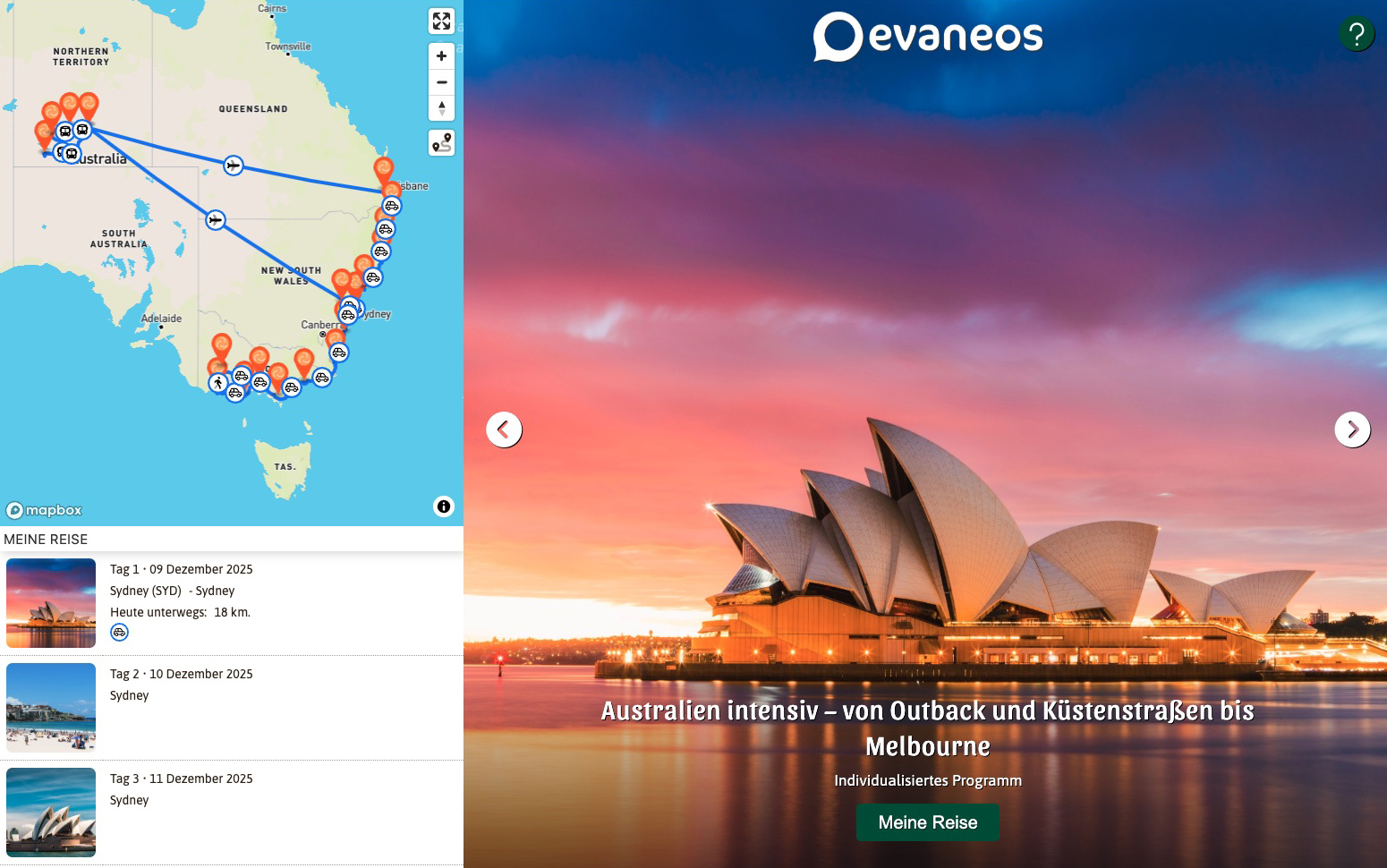The width and height of the screenshot is (1387, 868).
Task: Open map attribution info icon
Action: pos(444,506)
